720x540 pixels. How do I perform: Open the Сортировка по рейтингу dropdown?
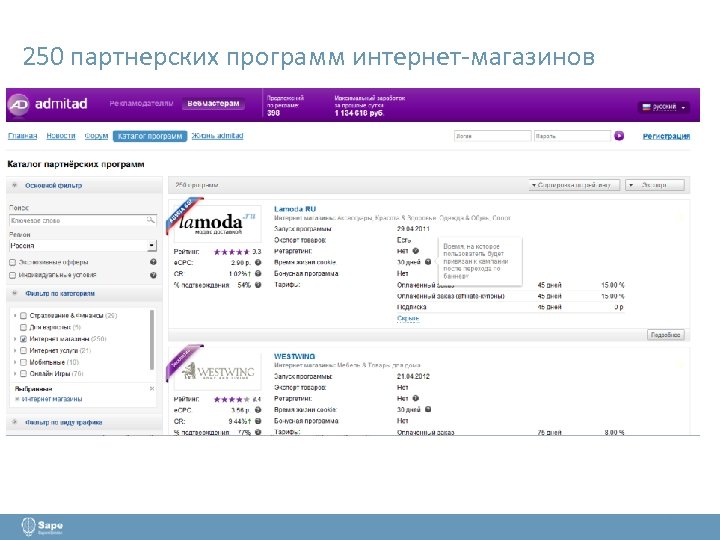(x=574, y=185)
